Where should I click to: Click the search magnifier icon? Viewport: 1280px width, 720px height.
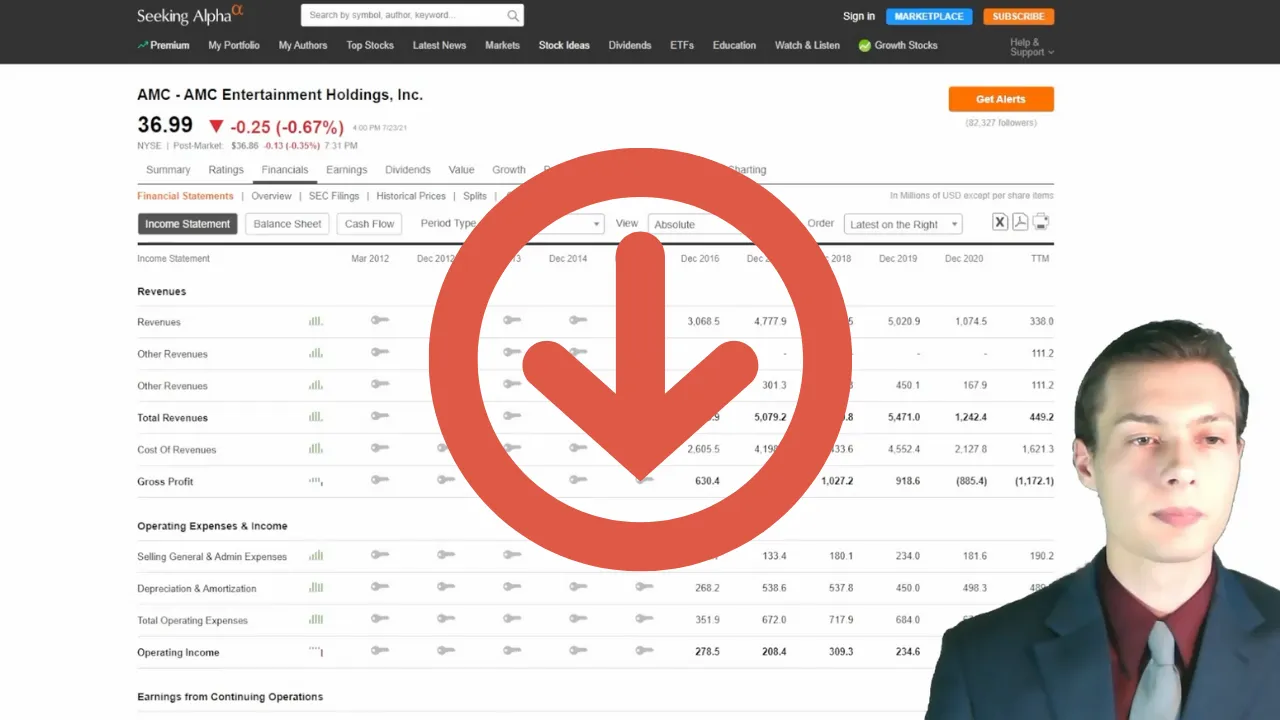tap(512, 15)
